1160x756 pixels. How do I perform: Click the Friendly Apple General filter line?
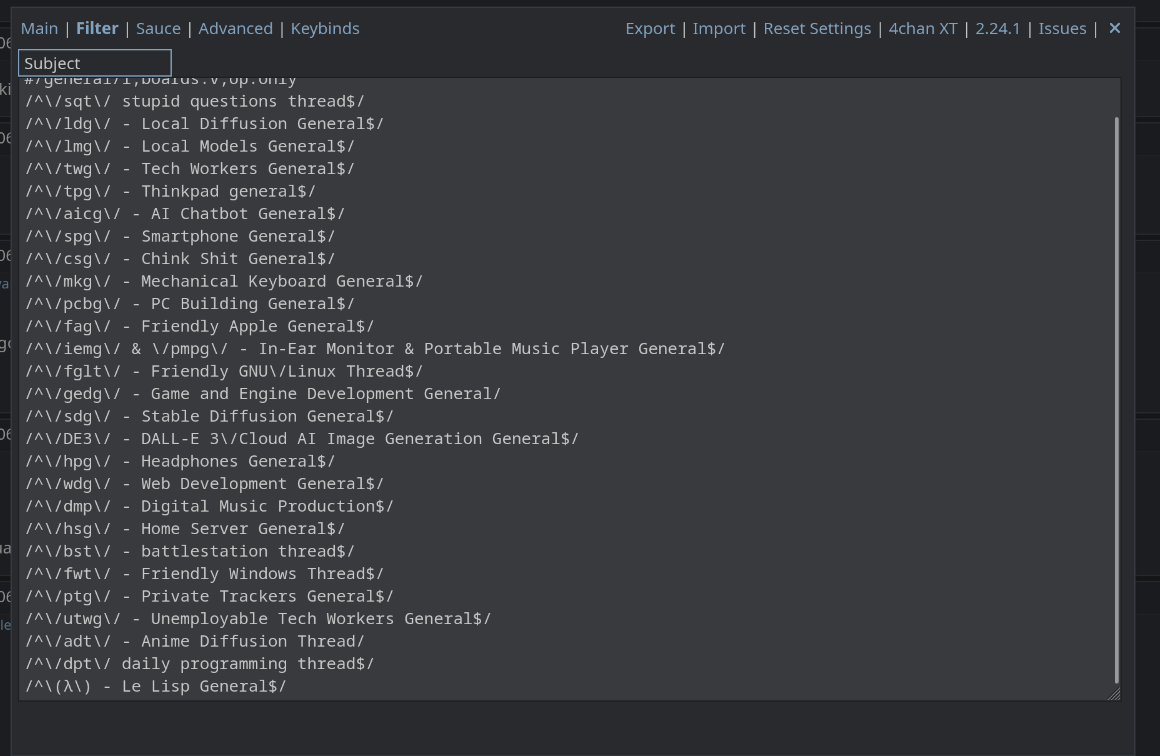point(200,326)
